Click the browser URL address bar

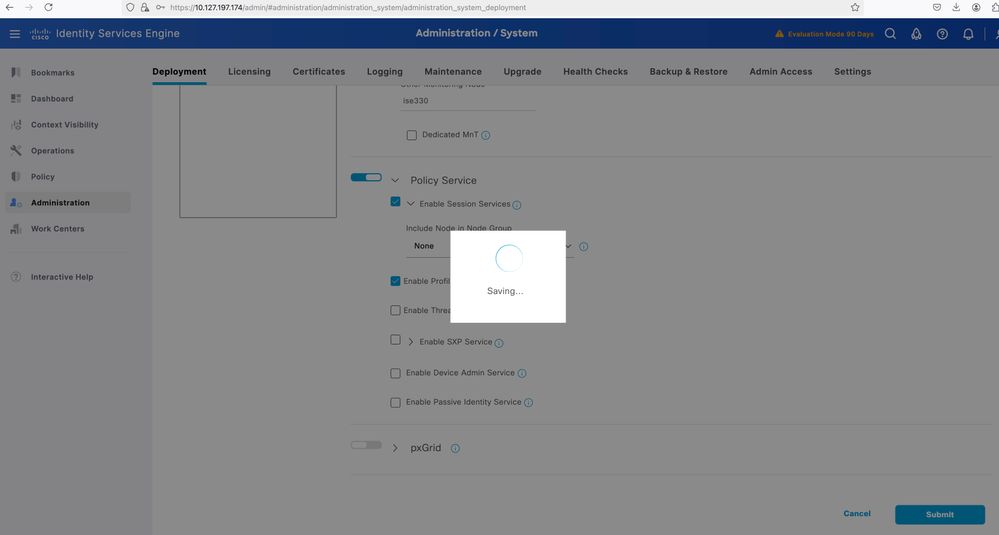tap(484, 8)
